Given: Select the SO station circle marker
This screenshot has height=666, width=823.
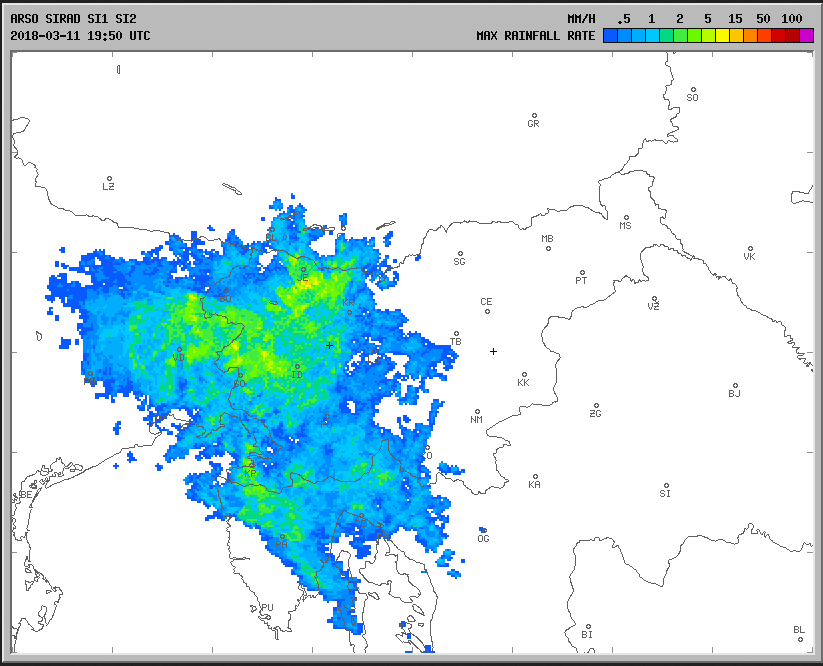Looking at the screenshot, I should pos(692,89).
